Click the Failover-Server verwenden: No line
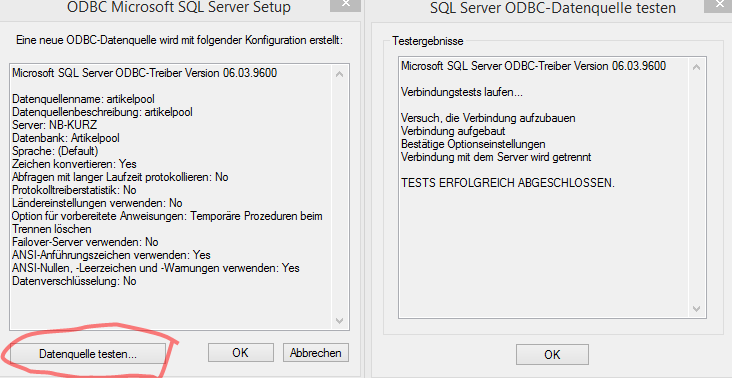This screenshot has width=732, height=378. point(85,242)
